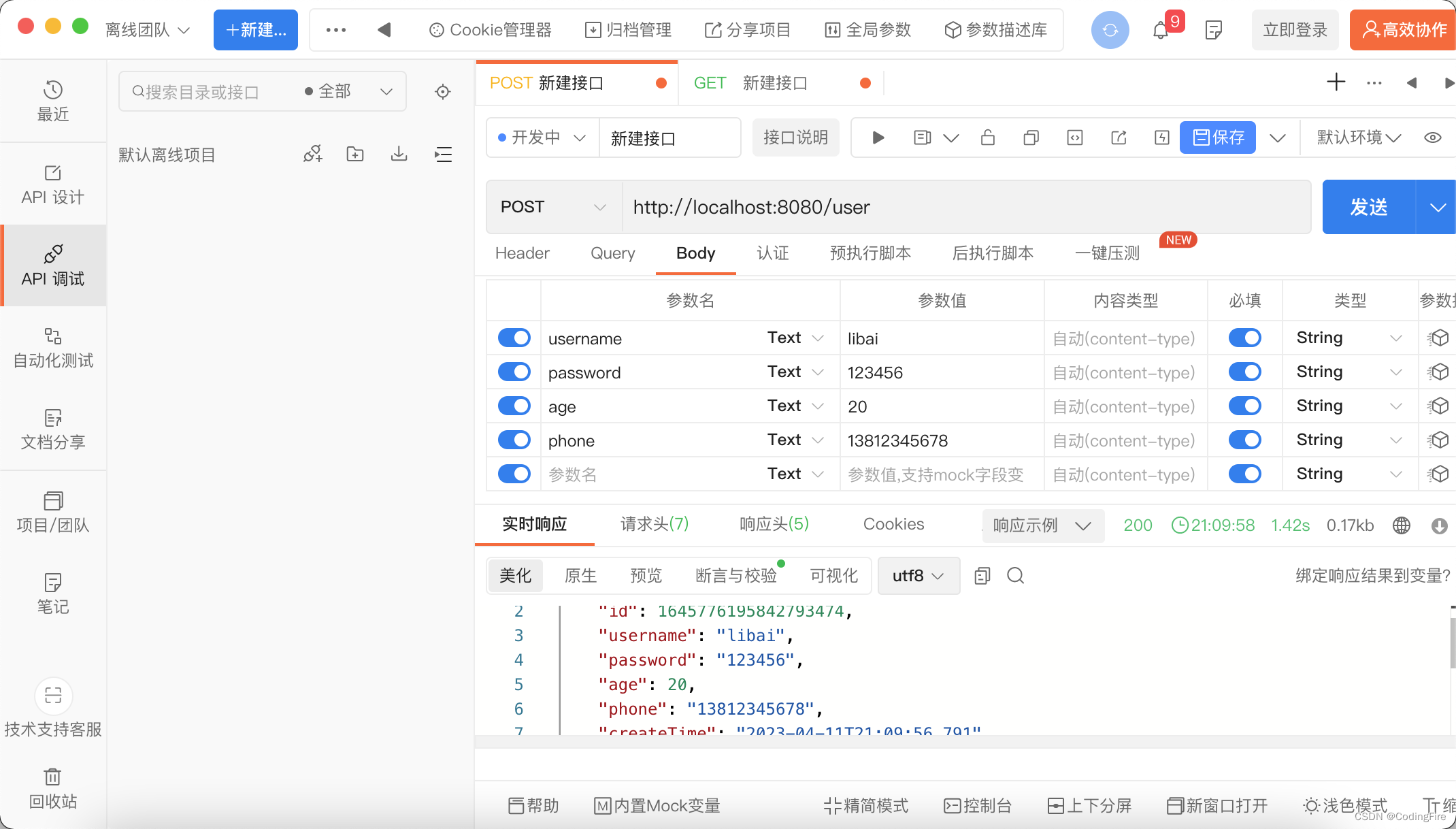Screen dimensions: 1456x829
Task: Open 技术支持客服 support chat
Action: click(53, 708)
